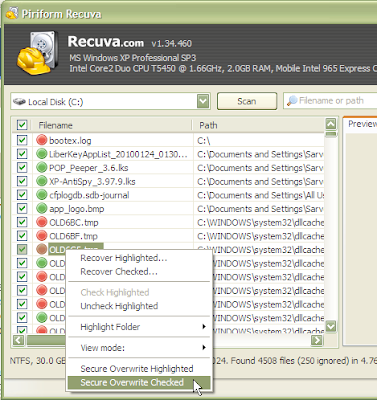Click the Piriform Recuva title bar icon
Image resolution: width=377 pixels, height=400 pixels.
click(12, 14)
